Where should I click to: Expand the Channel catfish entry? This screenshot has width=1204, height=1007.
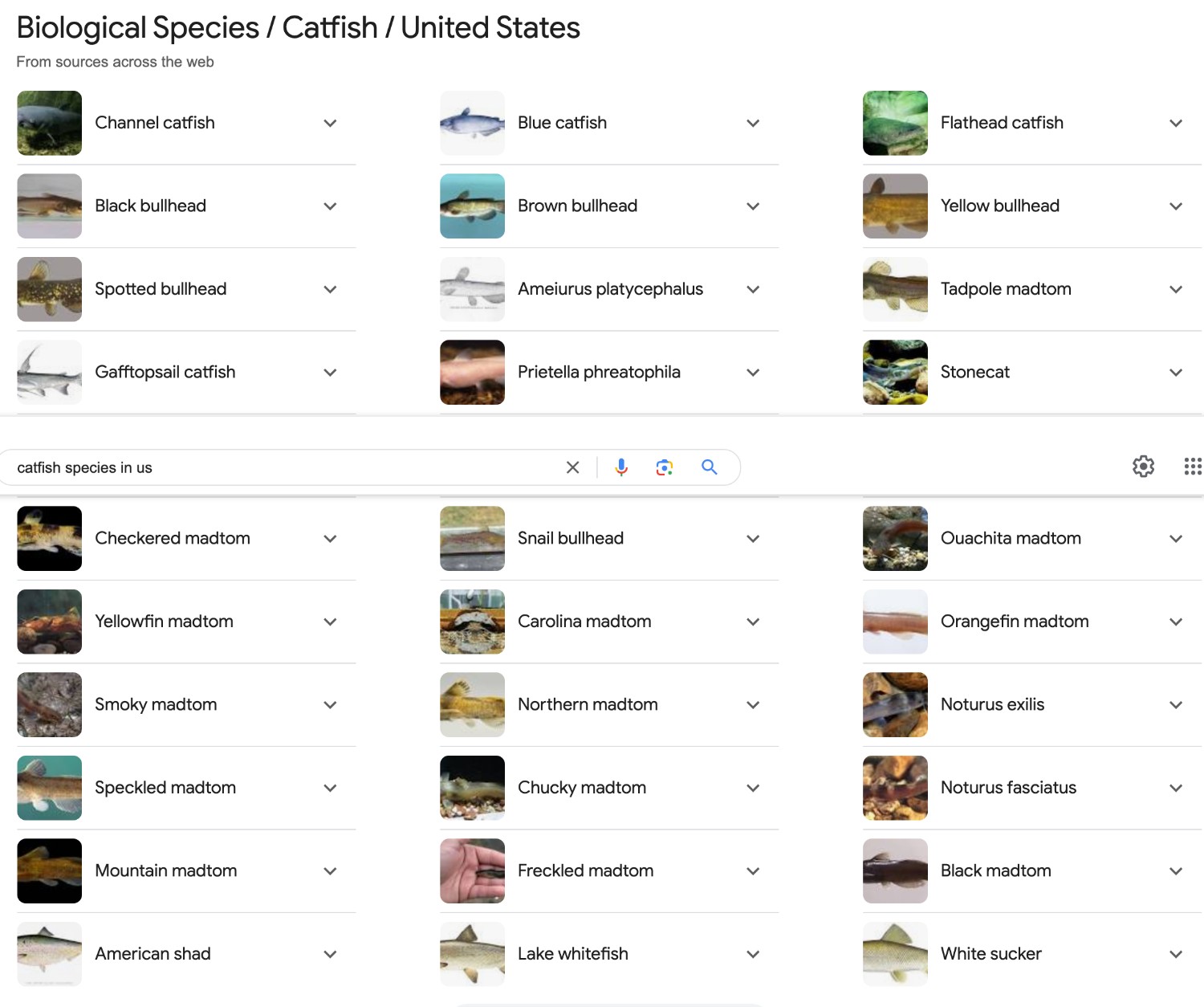coord(330,123)
